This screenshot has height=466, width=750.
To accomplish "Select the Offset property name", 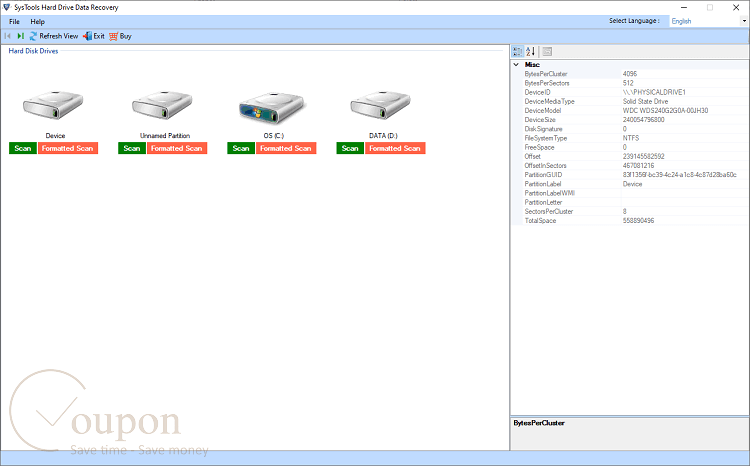I will 532,156.
